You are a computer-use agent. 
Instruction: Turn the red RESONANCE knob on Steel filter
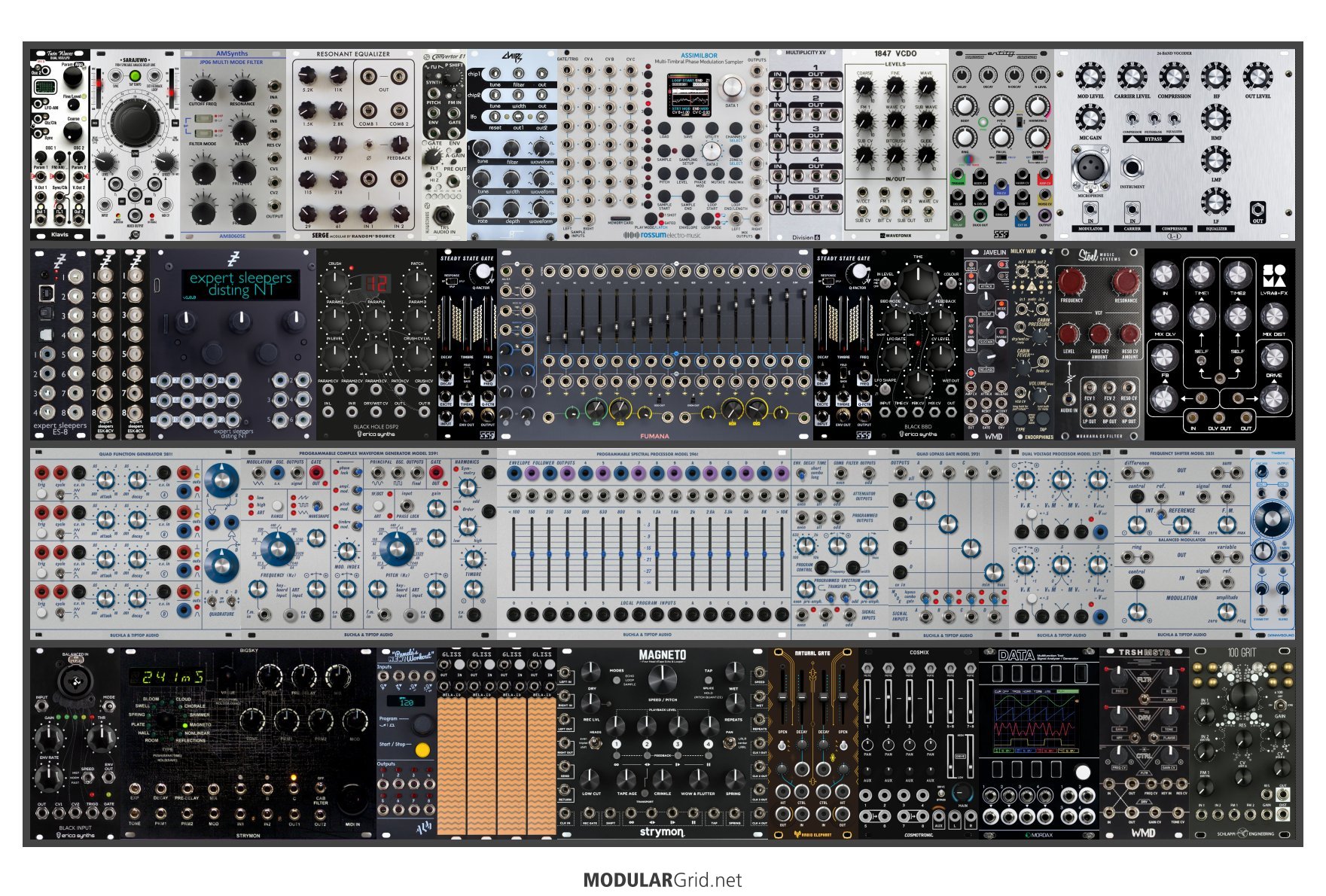1125,282
